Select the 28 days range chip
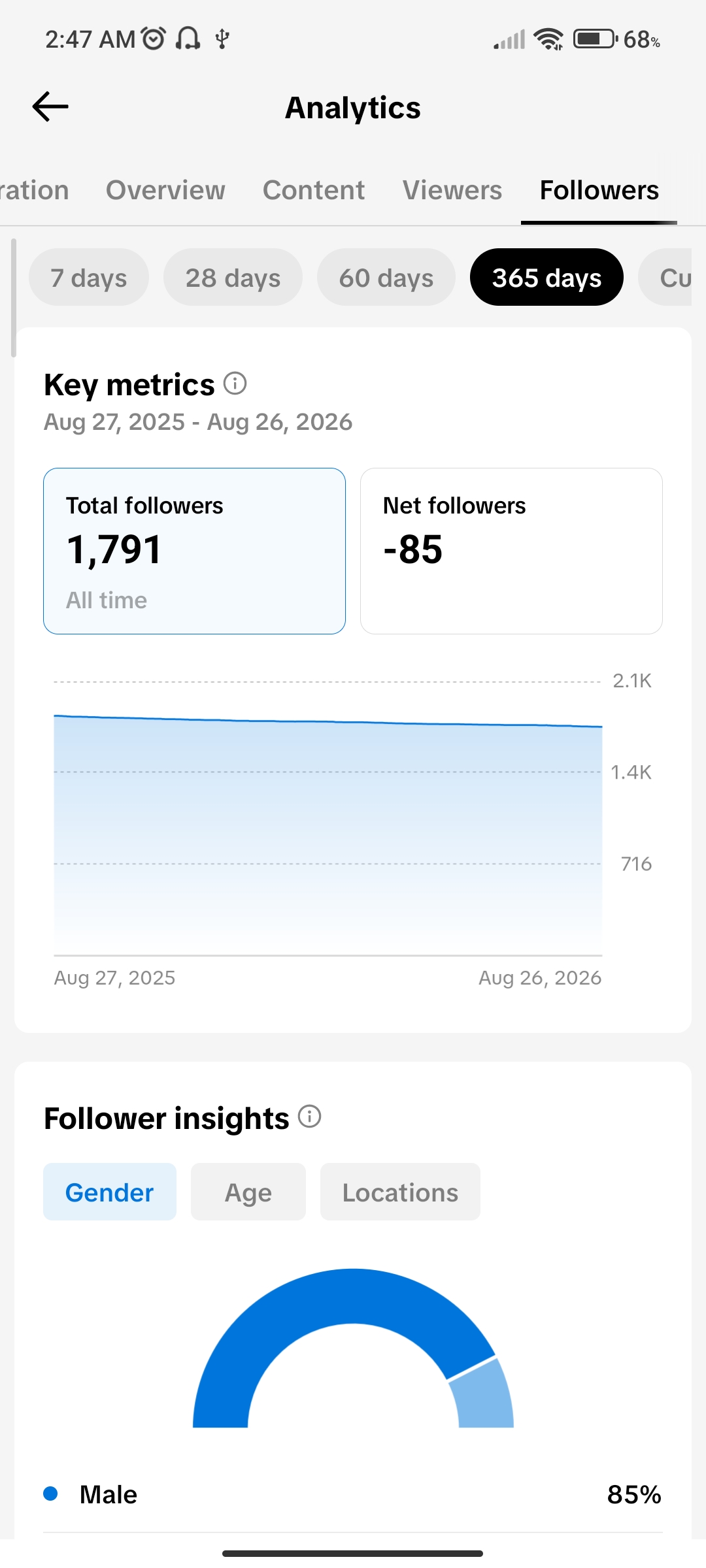Viewport: 706px width, 1568px height. 233,277
